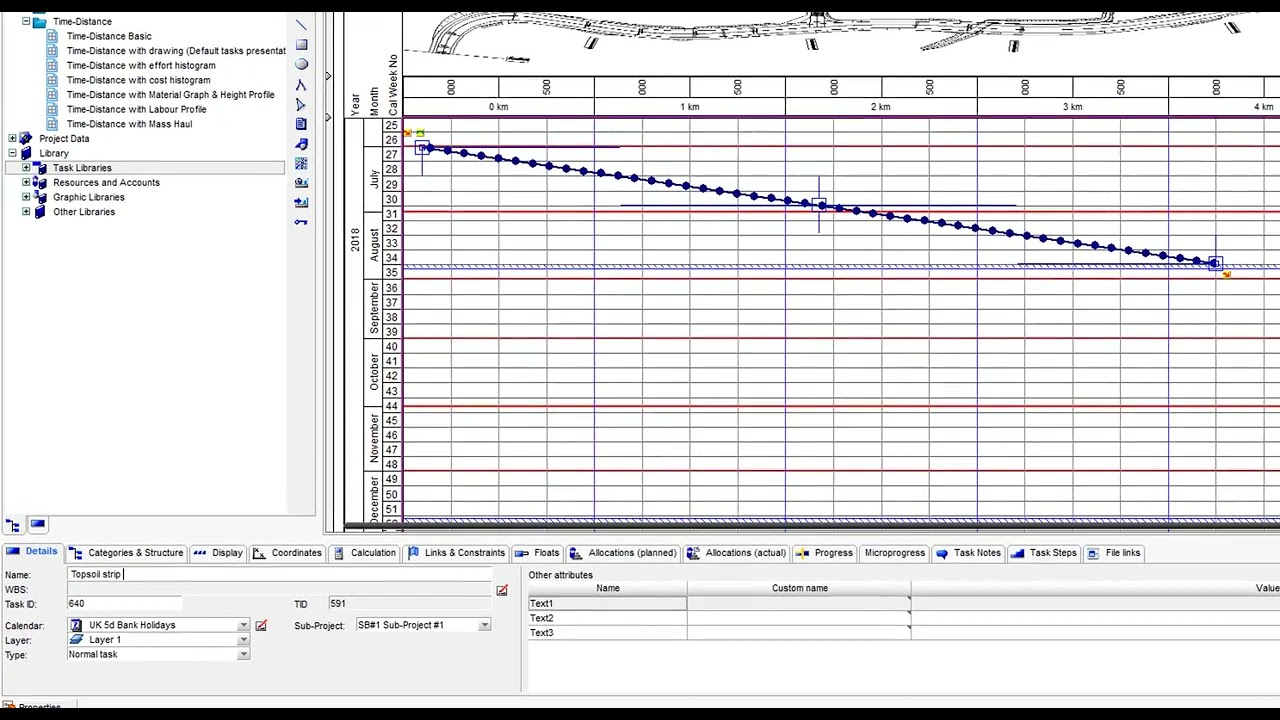The width and height of the screenshot is (1280, 720).
Task: Expand the Project Data node
Action: (x=12, y=139)
